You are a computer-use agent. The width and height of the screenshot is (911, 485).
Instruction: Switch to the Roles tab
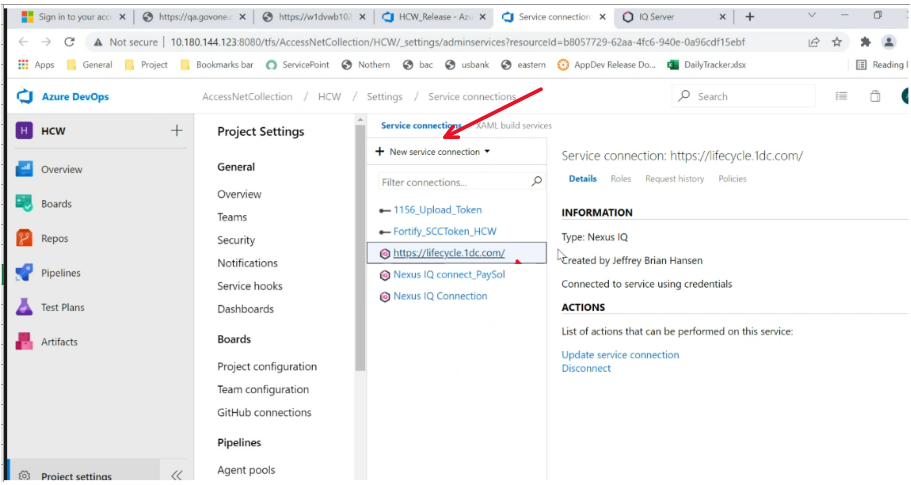621,179
